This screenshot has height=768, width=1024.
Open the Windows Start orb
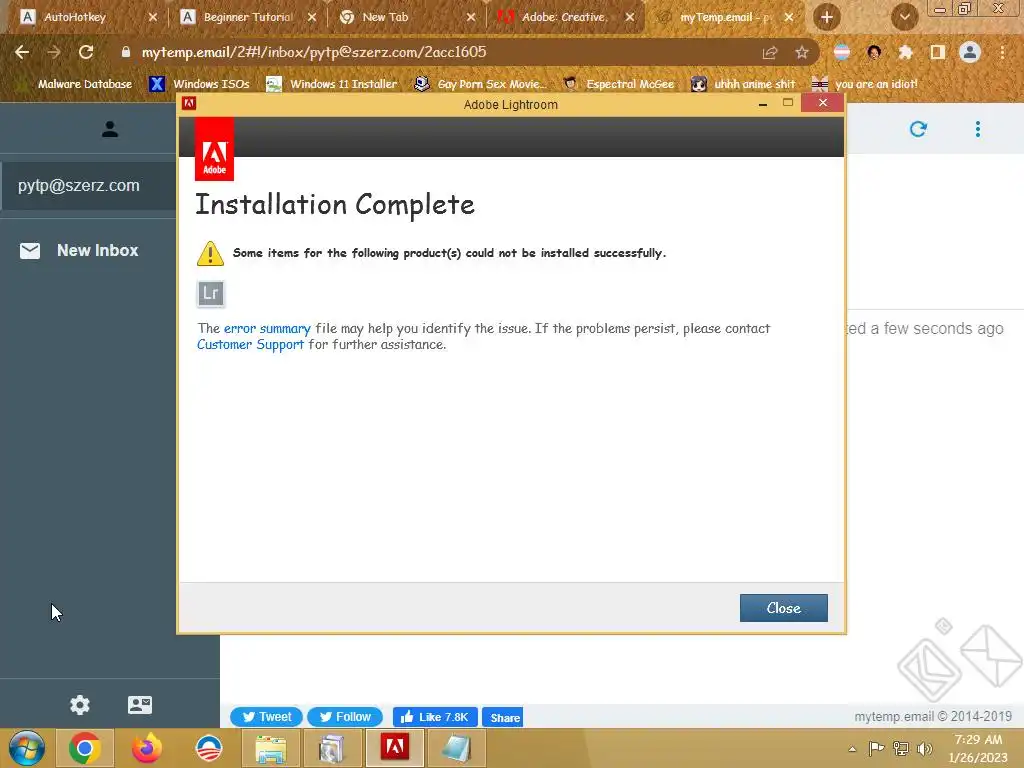[x=27, y=748]
